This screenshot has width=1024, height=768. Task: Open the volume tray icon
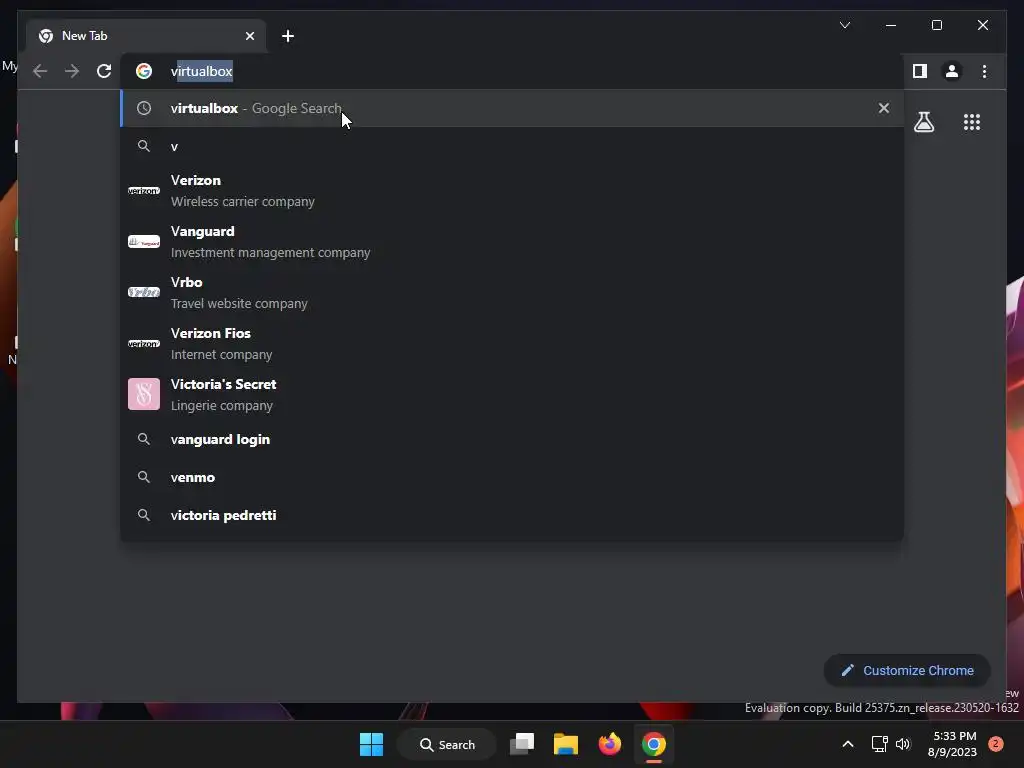tap(903, 744)
